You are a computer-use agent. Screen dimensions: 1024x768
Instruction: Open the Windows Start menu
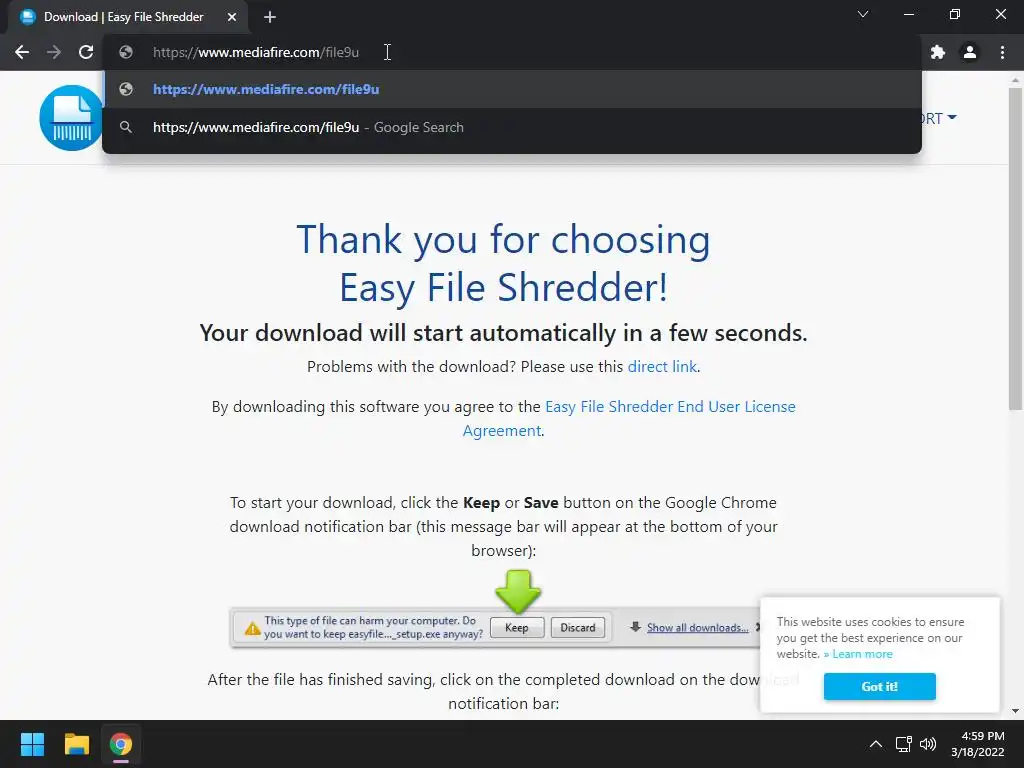32,744
